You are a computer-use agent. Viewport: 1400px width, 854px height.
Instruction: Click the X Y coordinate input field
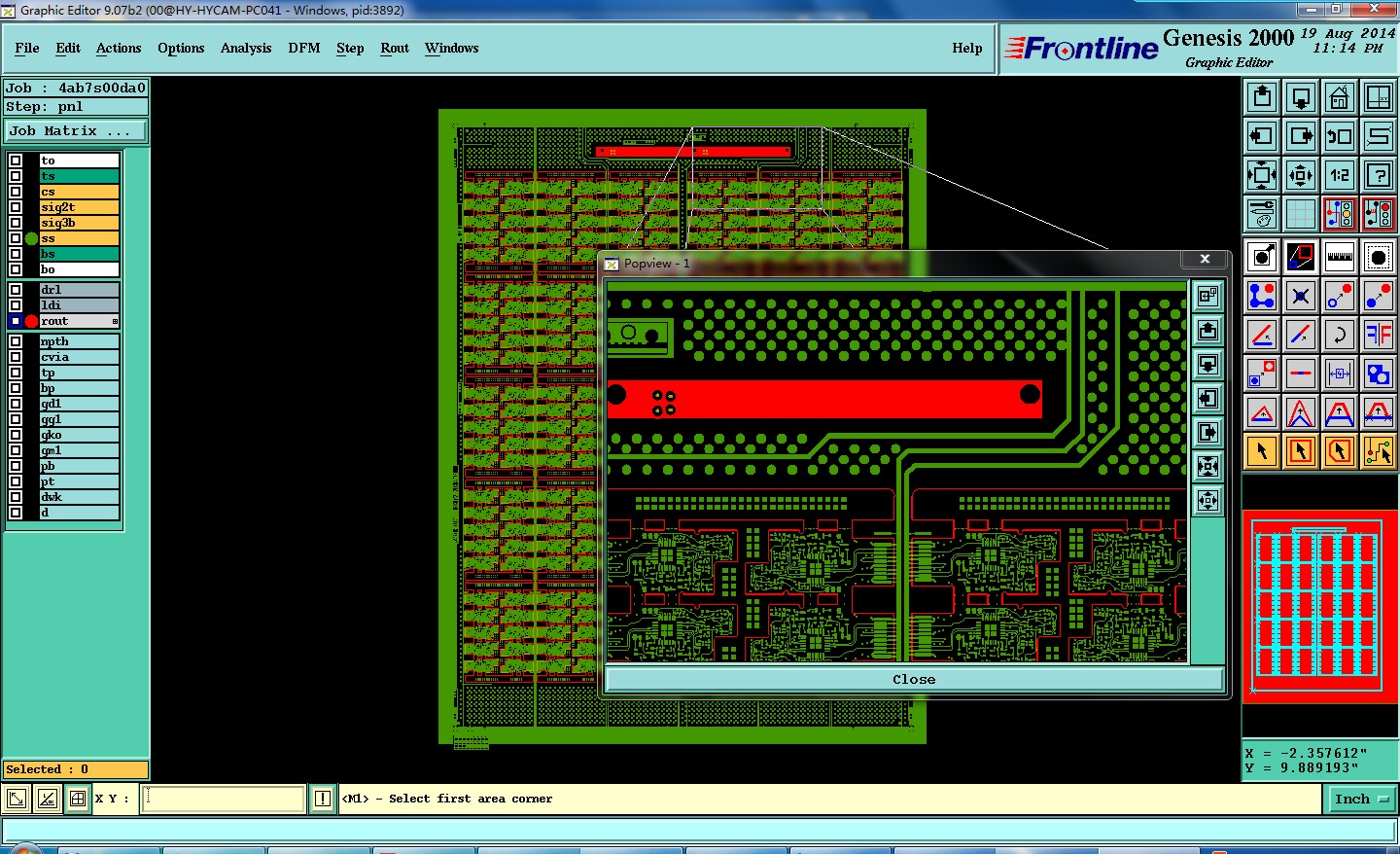tap(224, 799)
